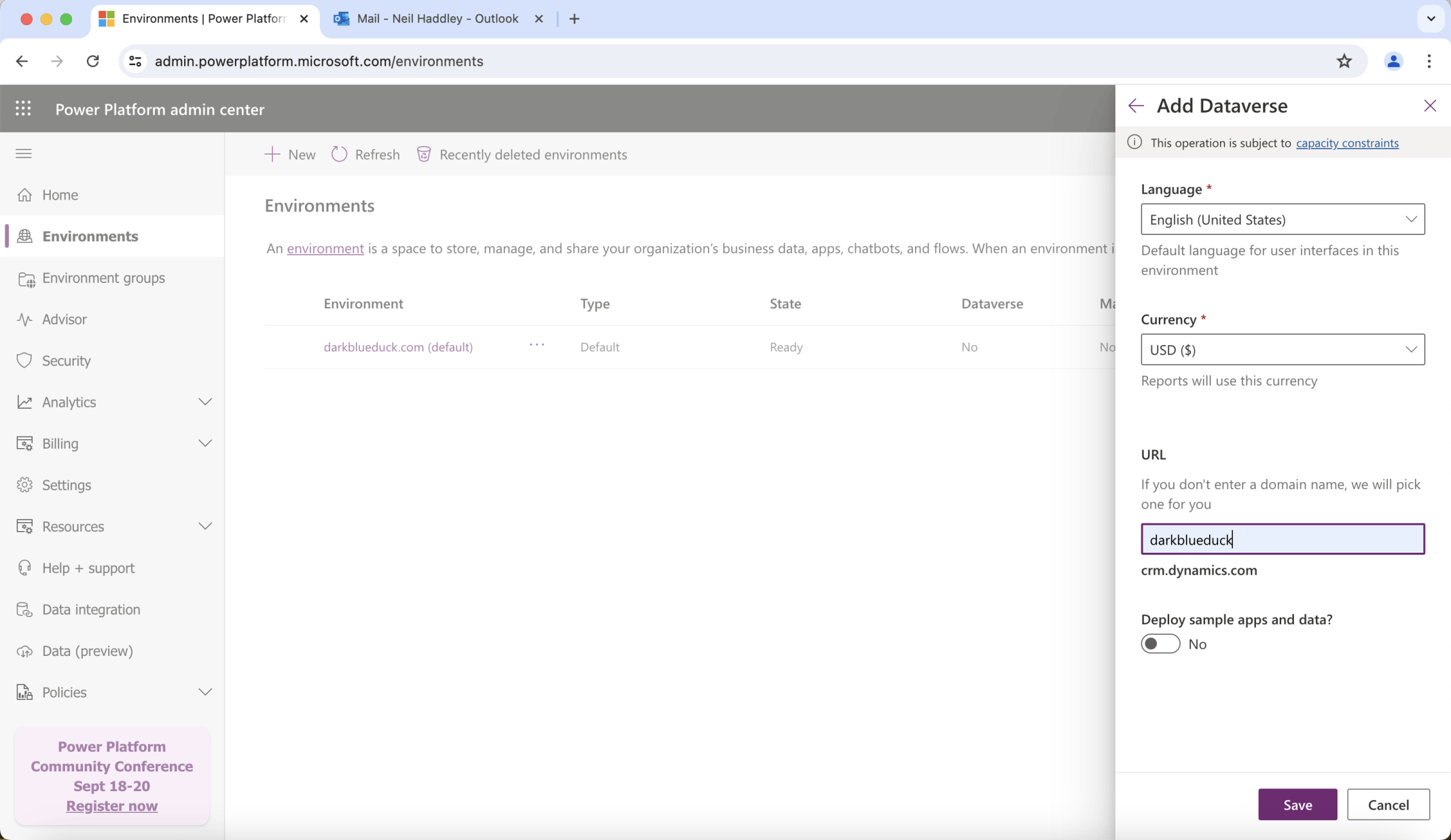Click the Help + support headset icon
1451x840 pixels.
(24, 568)
